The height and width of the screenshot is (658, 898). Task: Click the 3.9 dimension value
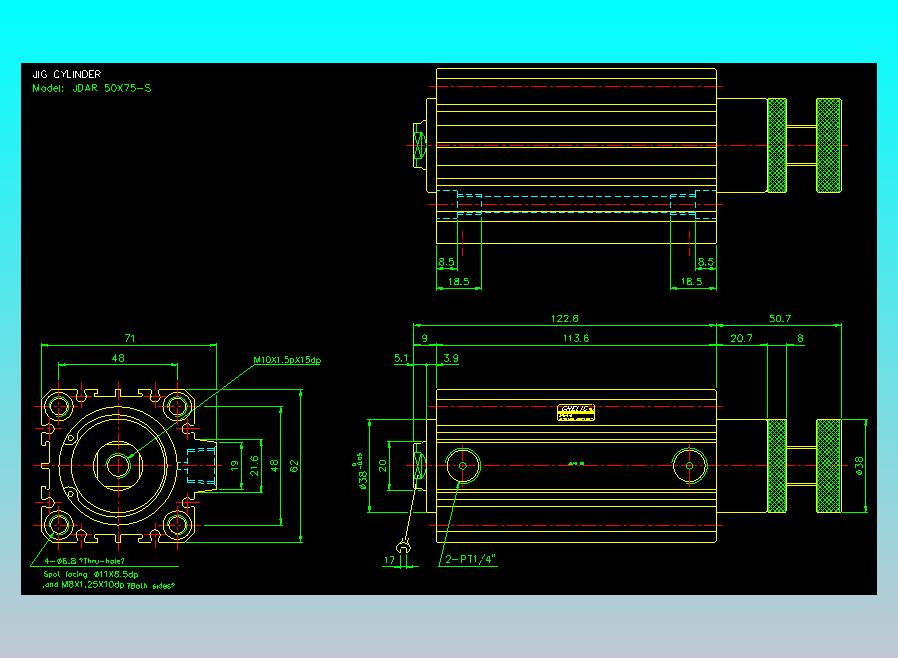coord(451,358)
